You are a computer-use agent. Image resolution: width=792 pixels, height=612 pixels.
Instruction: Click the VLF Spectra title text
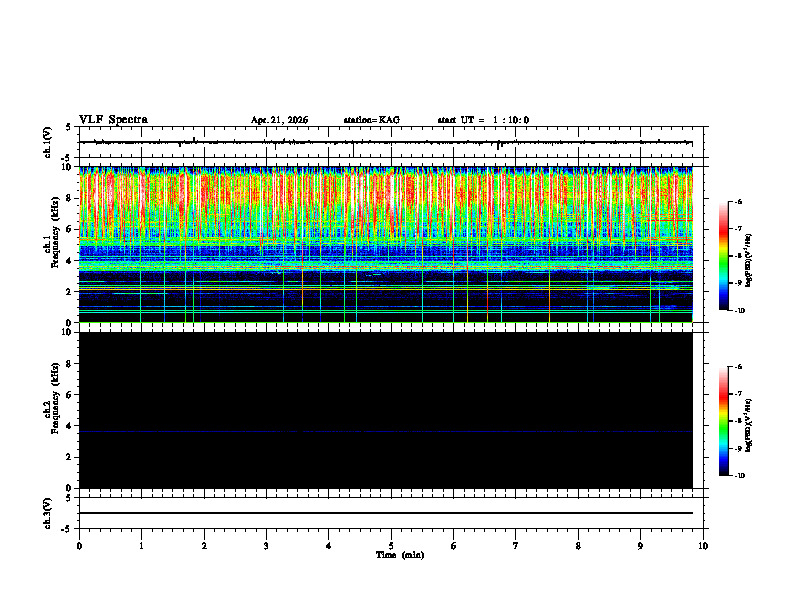click(113, 120)
